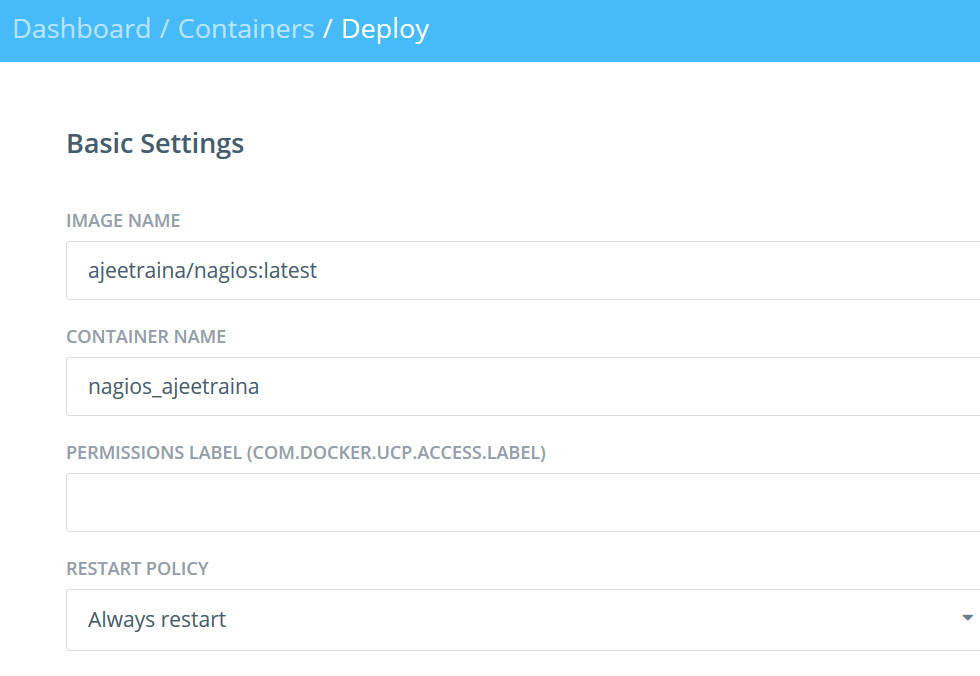
Task: Click the RESTART POLICY label text
Action: 137,568
